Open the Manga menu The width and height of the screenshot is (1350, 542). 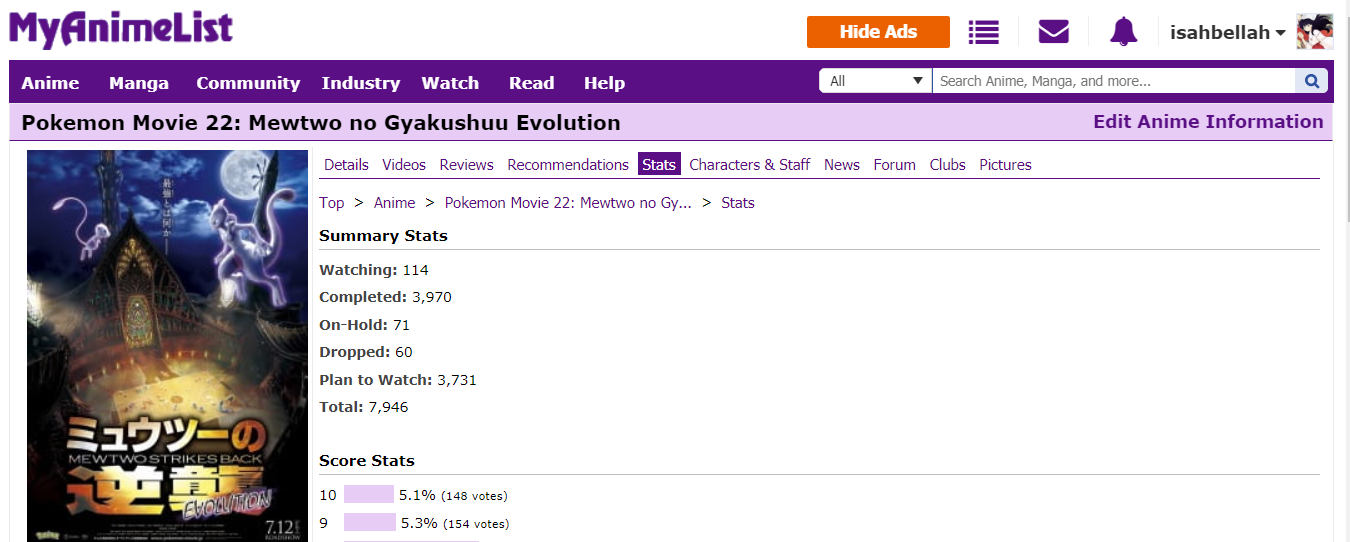point(139,83)
